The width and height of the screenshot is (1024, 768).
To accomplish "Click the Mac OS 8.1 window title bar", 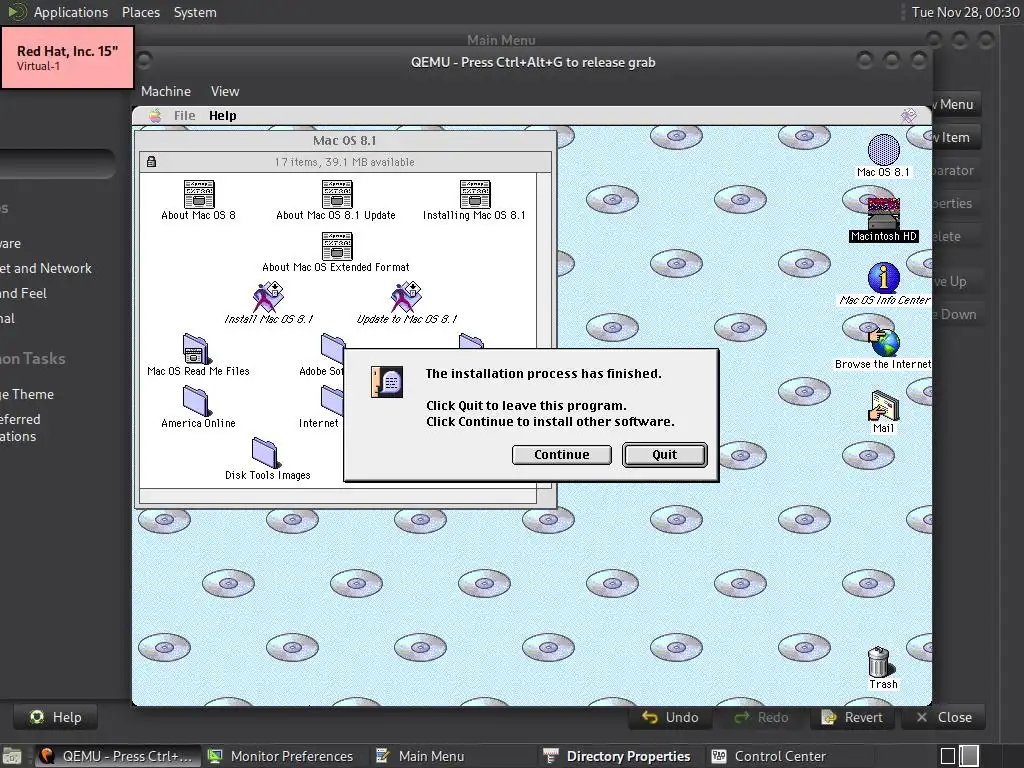I will [x=345, y=140].
